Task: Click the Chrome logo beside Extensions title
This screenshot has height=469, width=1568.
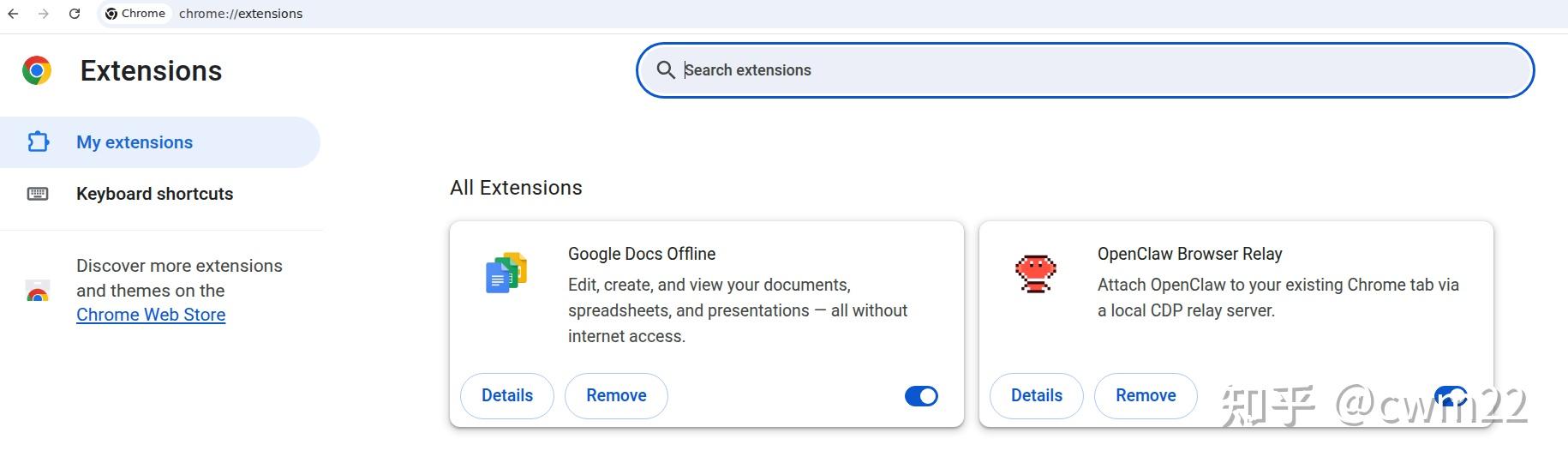Action: (x=37, y=70)
